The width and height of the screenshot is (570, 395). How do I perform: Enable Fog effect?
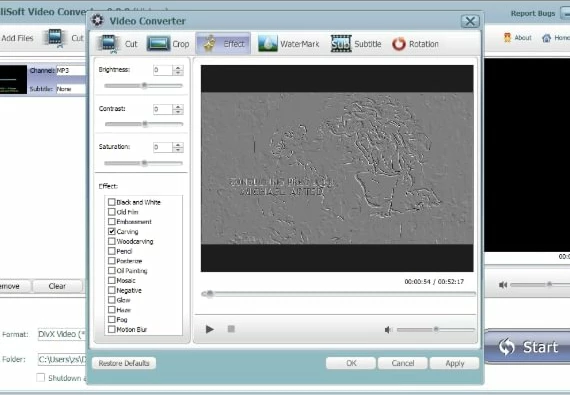click(x=112, y=320)
